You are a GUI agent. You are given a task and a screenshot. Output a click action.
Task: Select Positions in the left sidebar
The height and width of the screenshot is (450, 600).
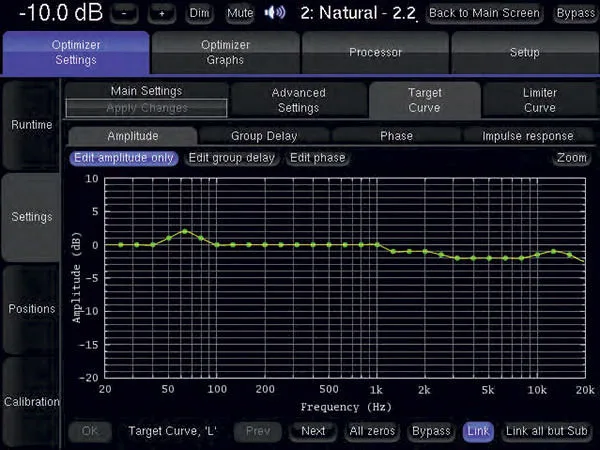[31, 309]
